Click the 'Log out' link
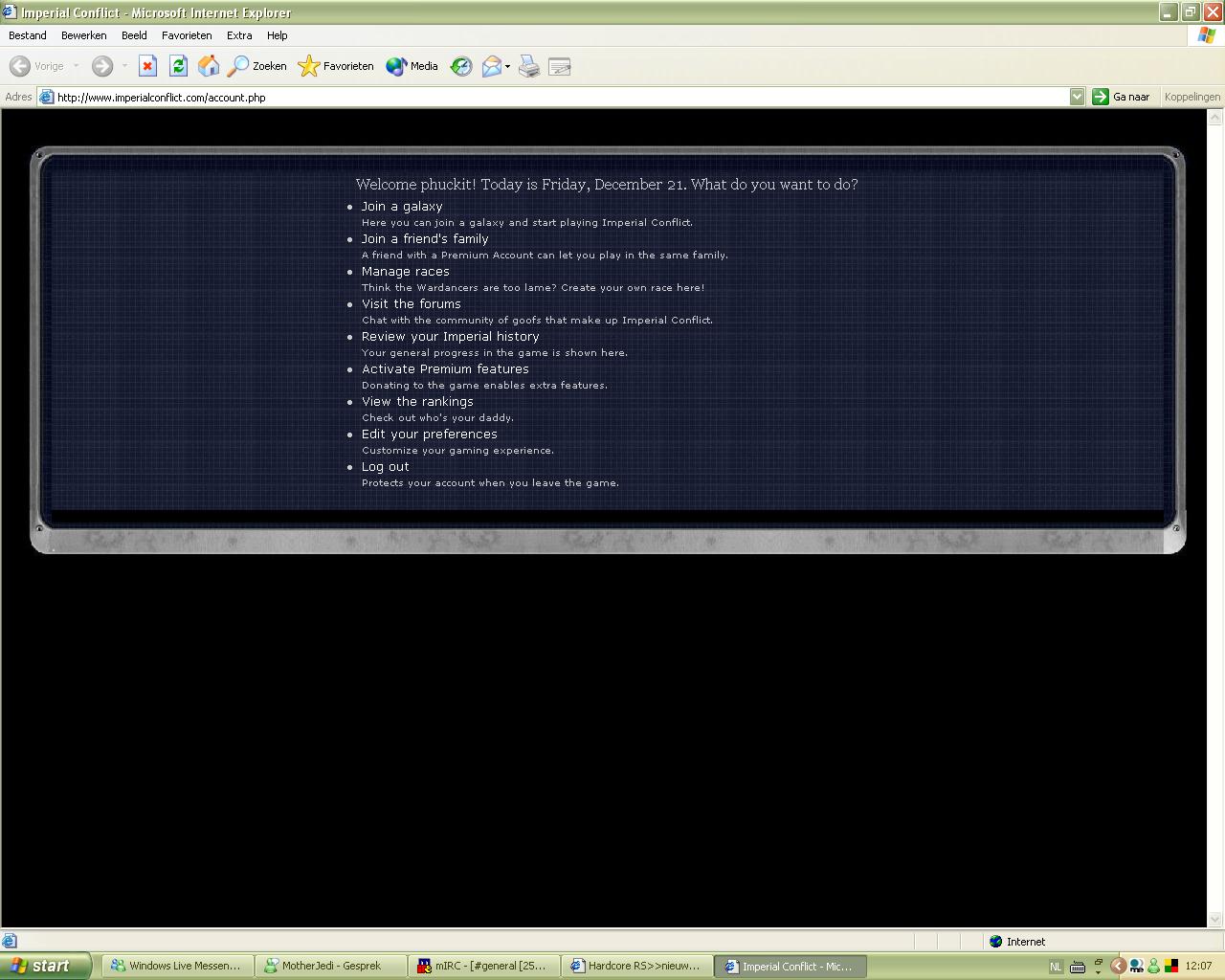This screenshot has height=980, width=1225. pyautogui.click(x=386, y=467)
